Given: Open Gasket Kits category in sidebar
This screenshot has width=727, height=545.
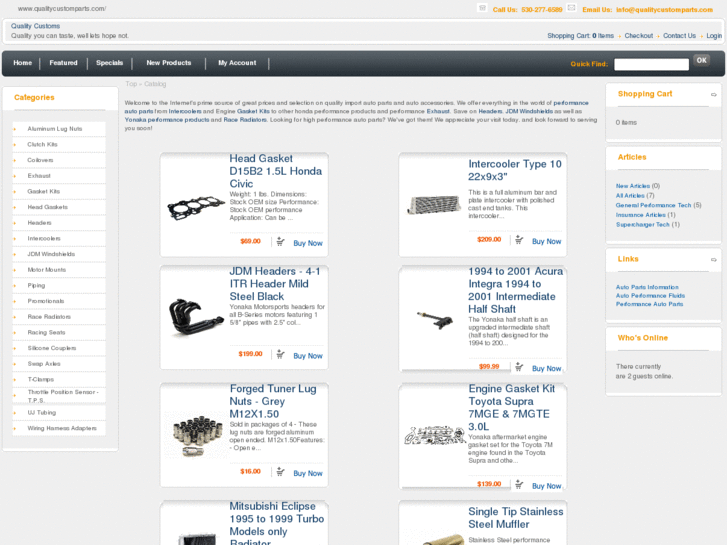Looking at the screenshot, I should pos(44,192).
